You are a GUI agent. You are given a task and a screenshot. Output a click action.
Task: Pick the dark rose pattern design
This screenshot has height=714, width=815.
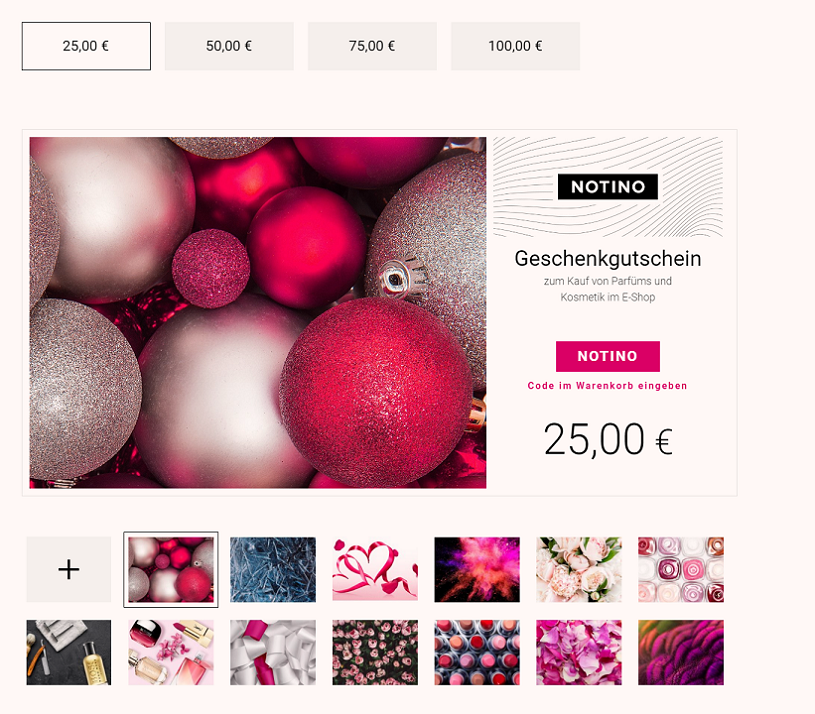tap(375, 652)
